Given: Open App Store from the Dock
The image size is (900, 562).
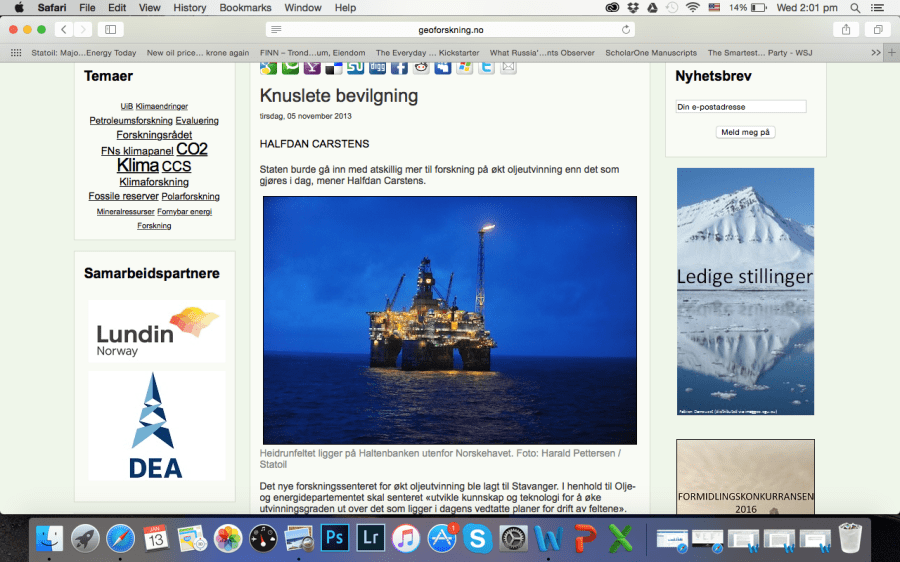Looking at the screenshot, I should (x=442, y=538).
